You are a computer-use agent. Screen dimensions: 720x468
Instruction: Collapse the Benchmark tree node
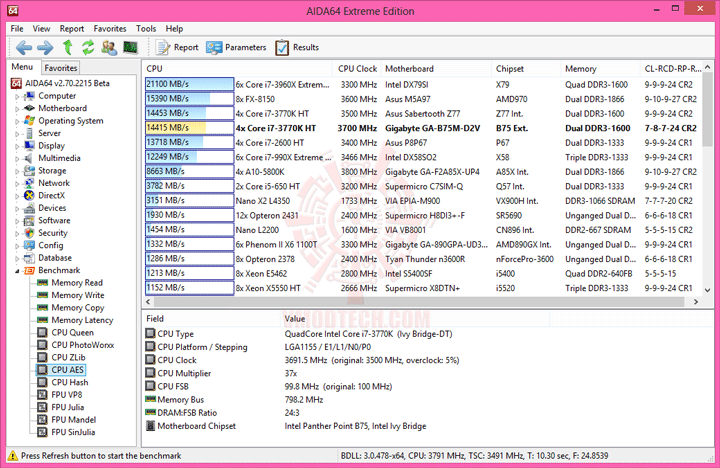point(17,271)
